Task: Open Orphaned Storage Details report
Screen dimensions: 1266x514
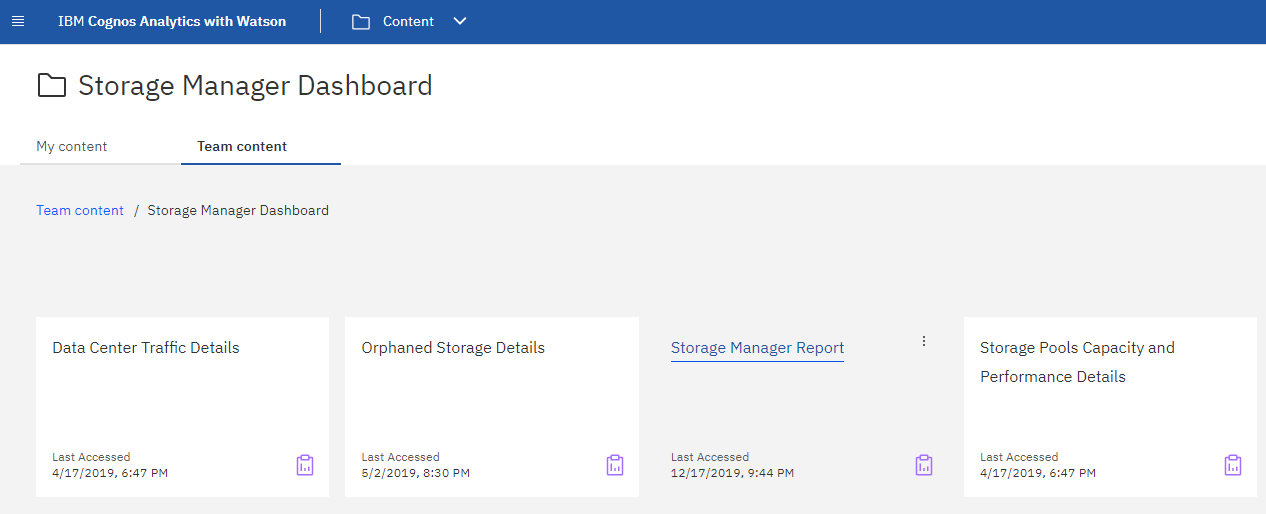Action: tap(453, 348)
